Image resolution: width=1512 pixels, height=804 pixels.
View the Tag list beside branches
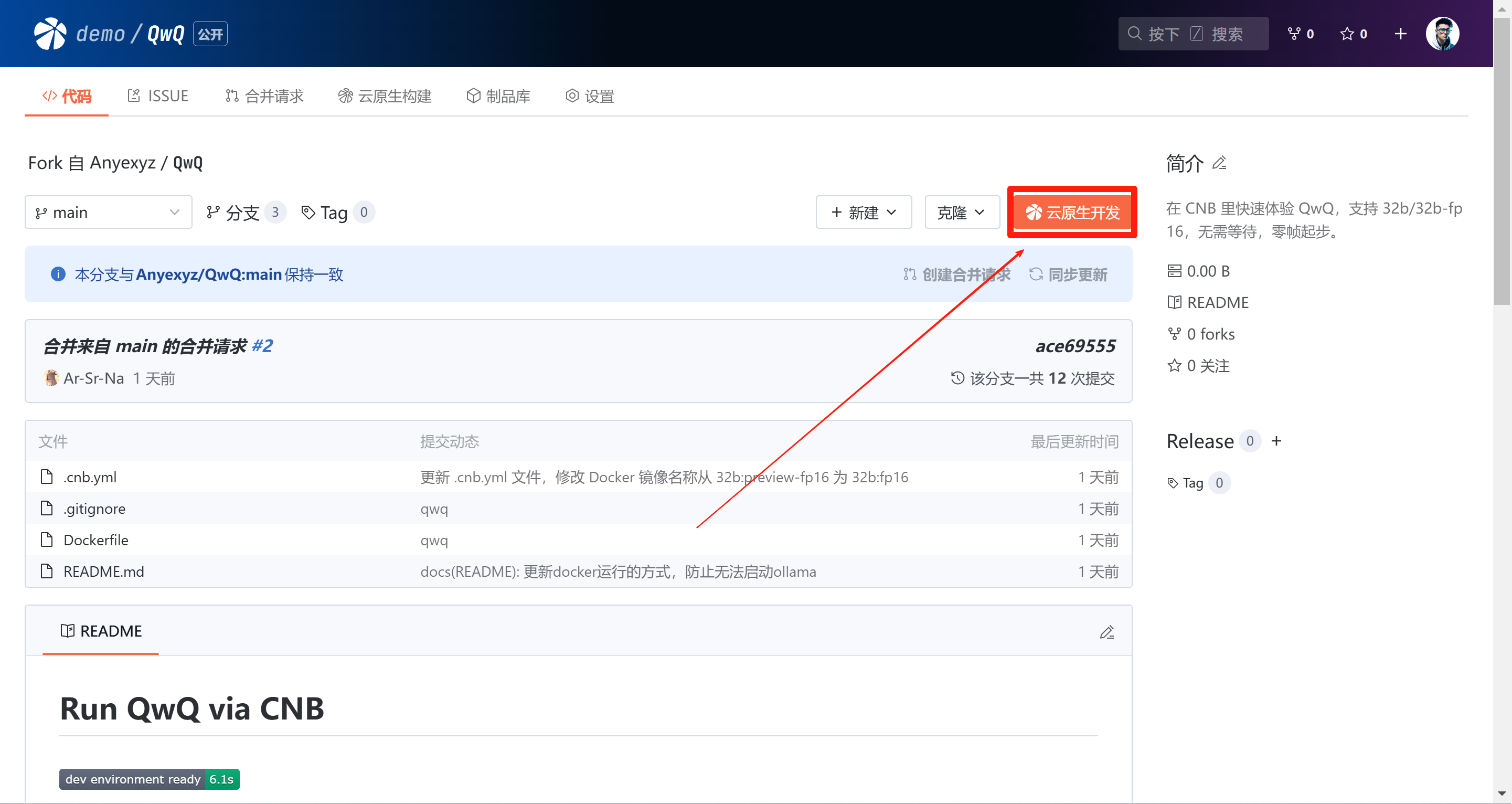(337, 212)
